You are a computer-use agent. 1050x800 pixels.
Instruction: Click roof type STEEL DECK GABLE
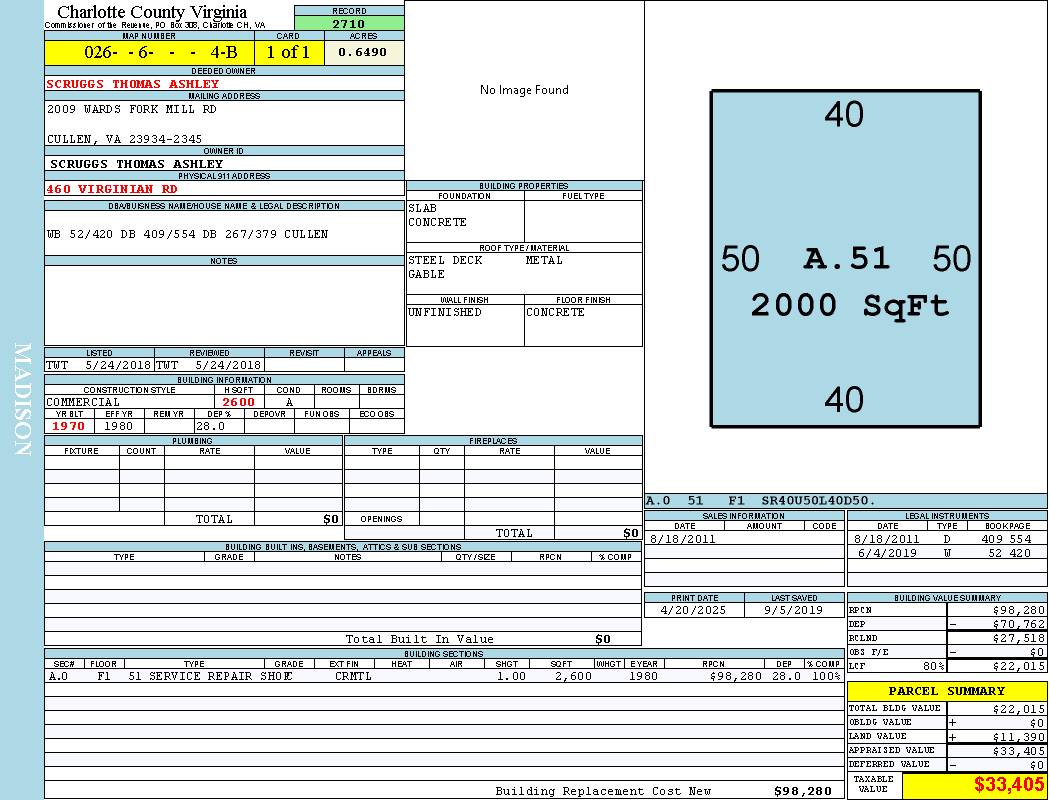[x=445, y=267]
